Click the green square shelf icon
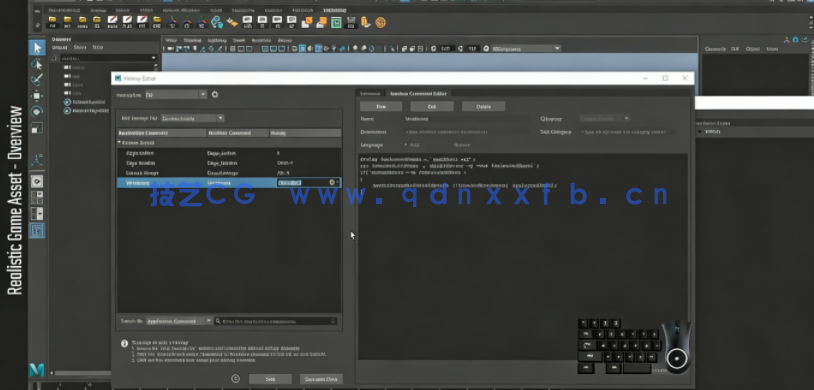The height and width of the screenshot is (390, 814). tap(336, 22)
